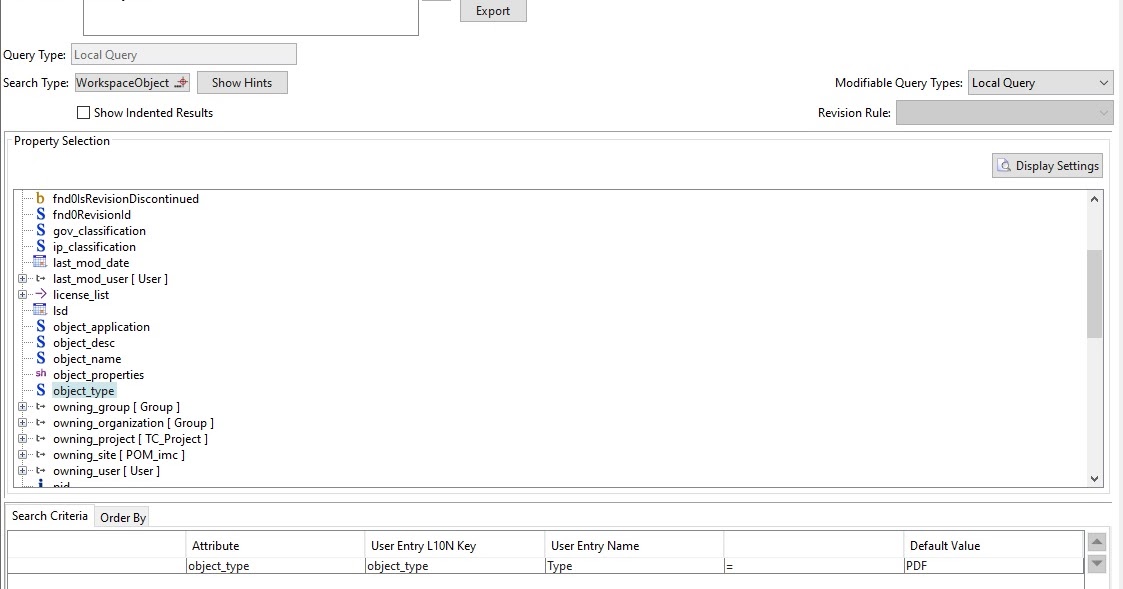Select the object_type property in the list
Viewport: 1123px width, 589px height.
83,390
